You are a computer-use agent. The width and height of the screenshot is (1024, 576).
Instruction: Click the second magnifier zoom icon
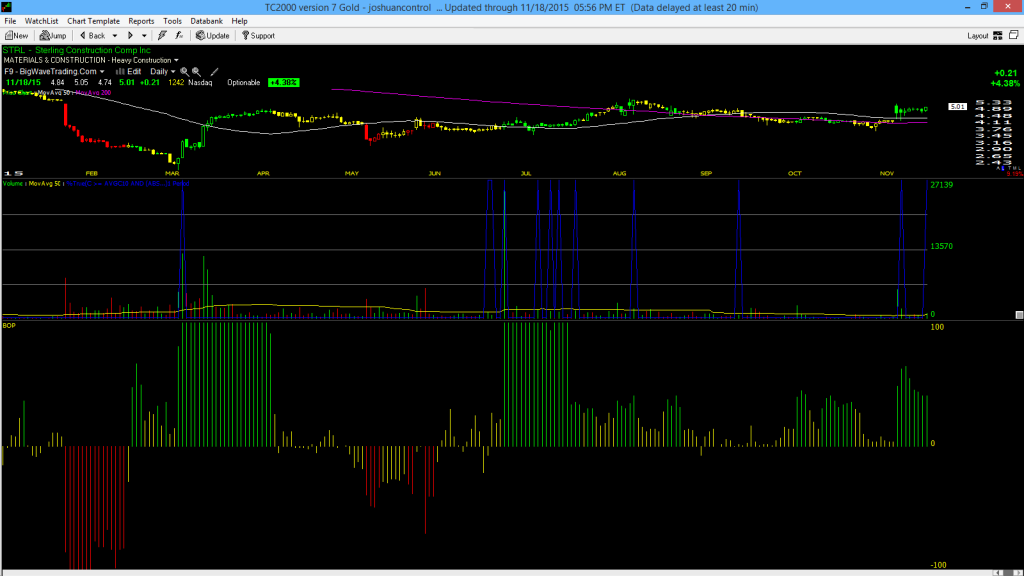(197, 72)
